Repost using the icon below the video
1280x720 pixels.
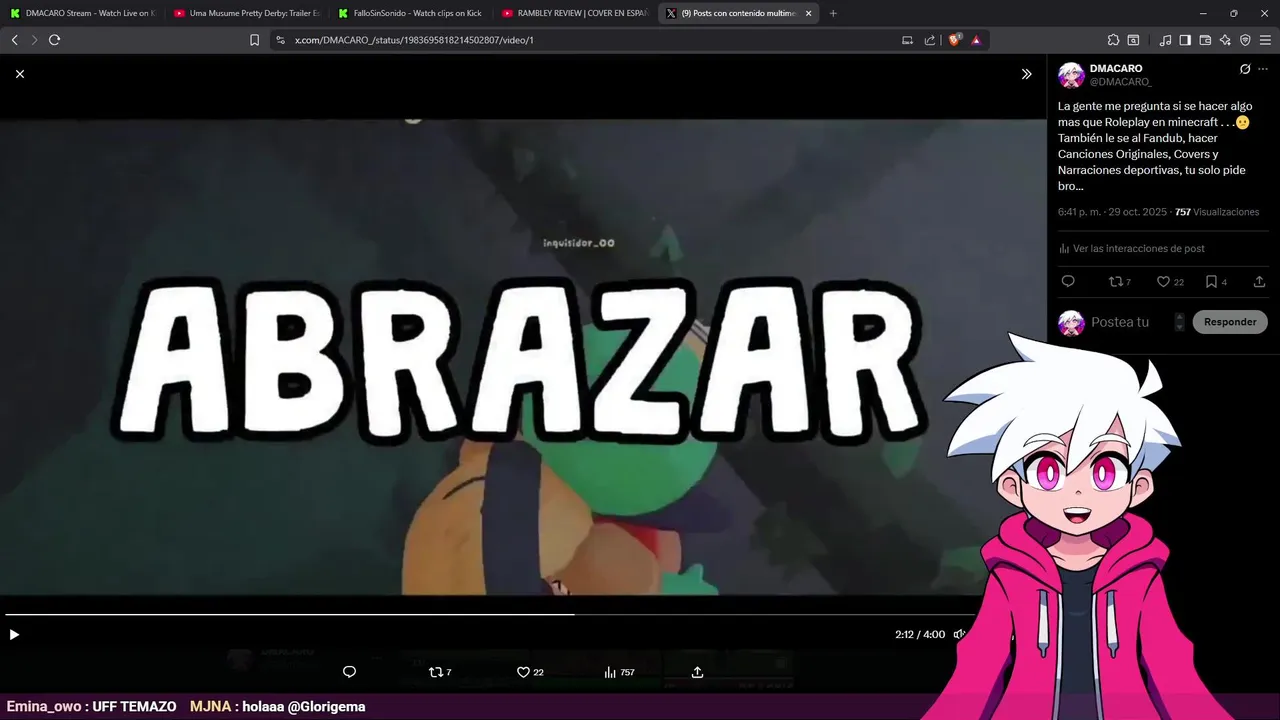[x=440, y=672]
